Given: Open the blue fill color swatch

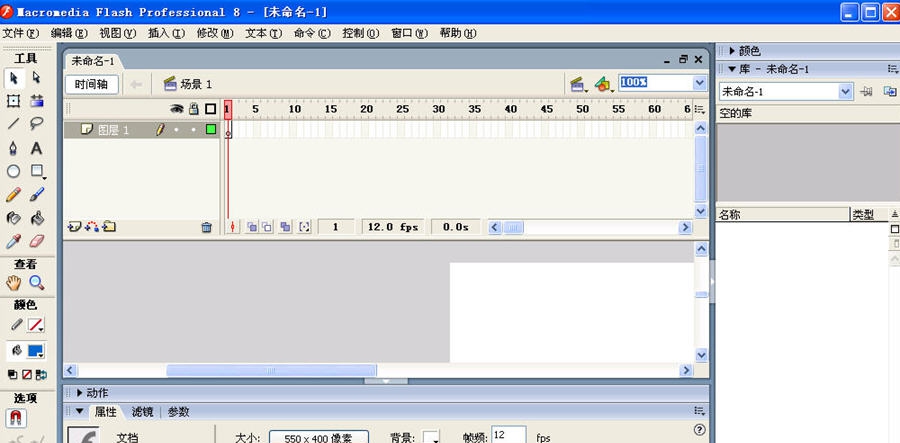Looking at the screenshot, I should click(37, 351).
